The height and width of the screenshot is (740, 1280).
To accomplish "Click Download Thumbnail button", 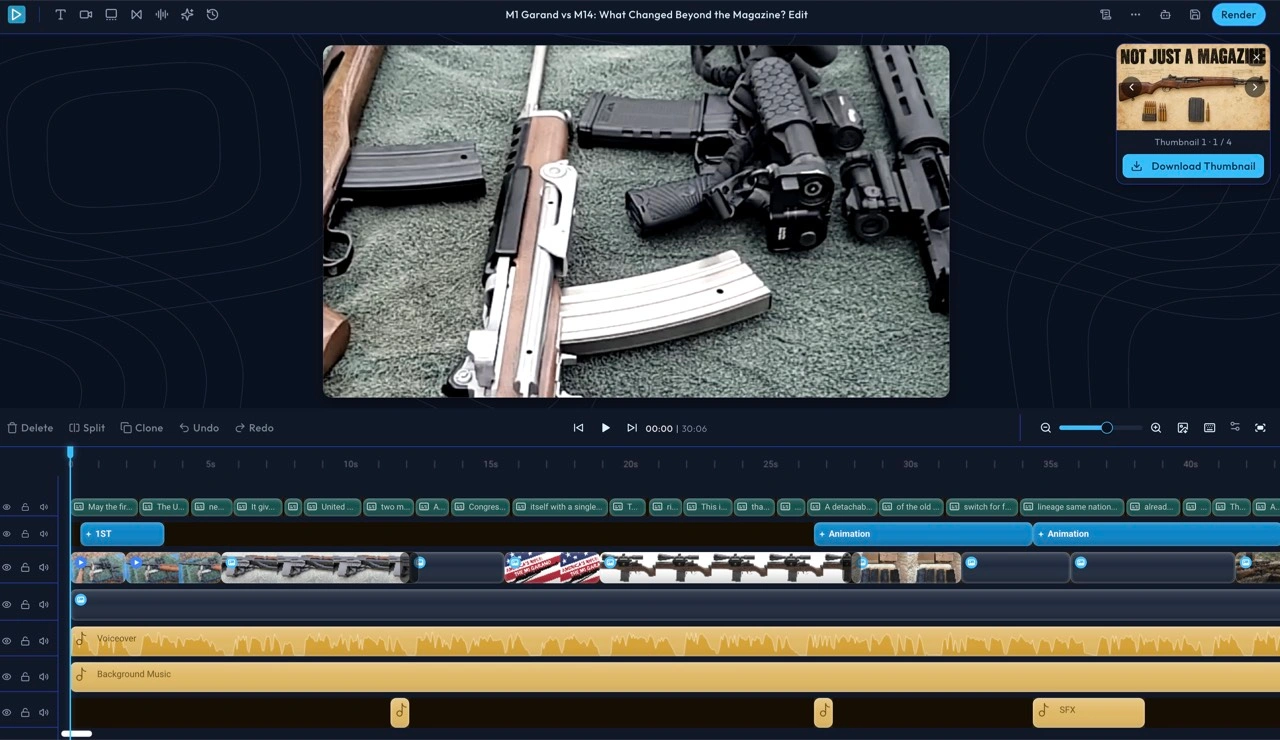I will 1193,166.
